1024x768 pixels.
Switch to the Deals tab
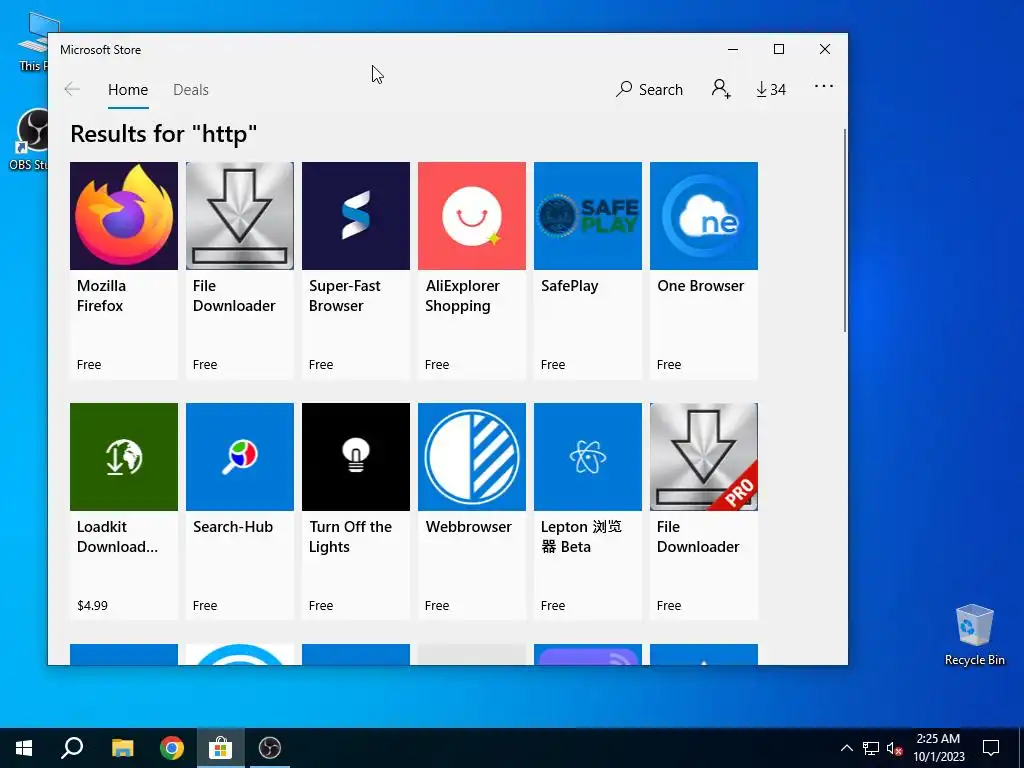point(191,89)
